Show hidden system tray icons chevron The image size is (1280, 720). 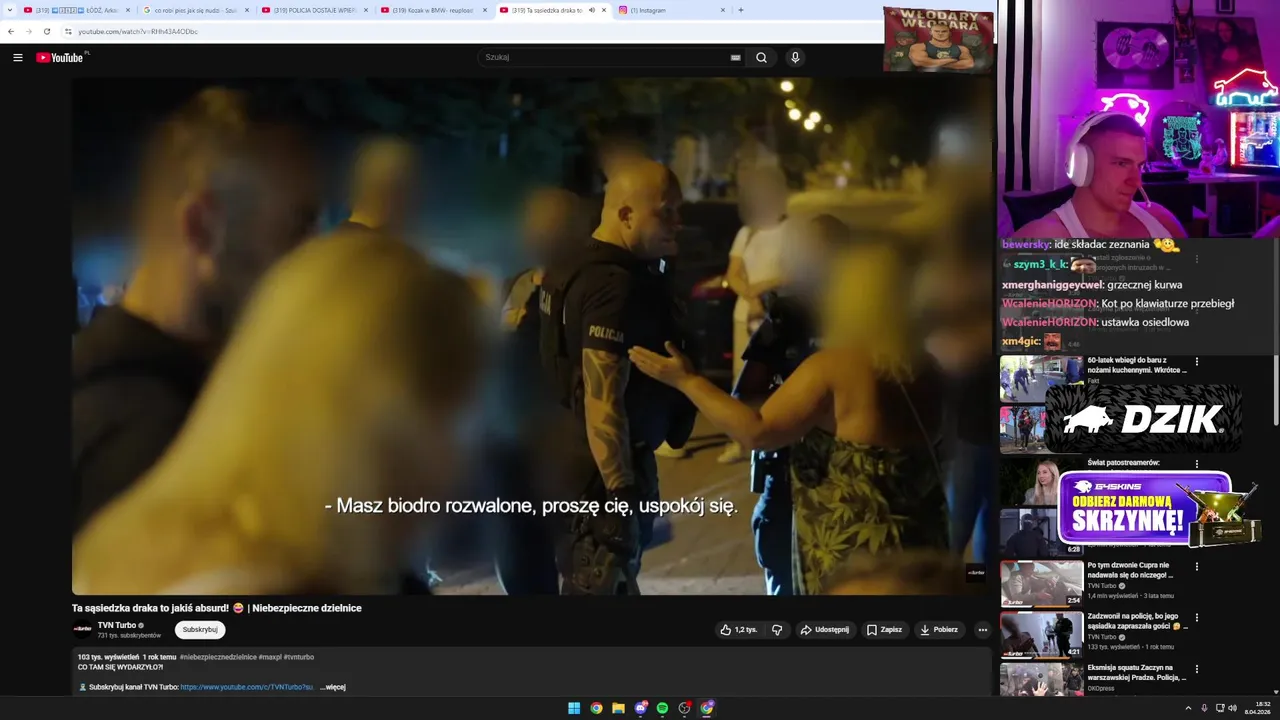[x=1188, y=708]
